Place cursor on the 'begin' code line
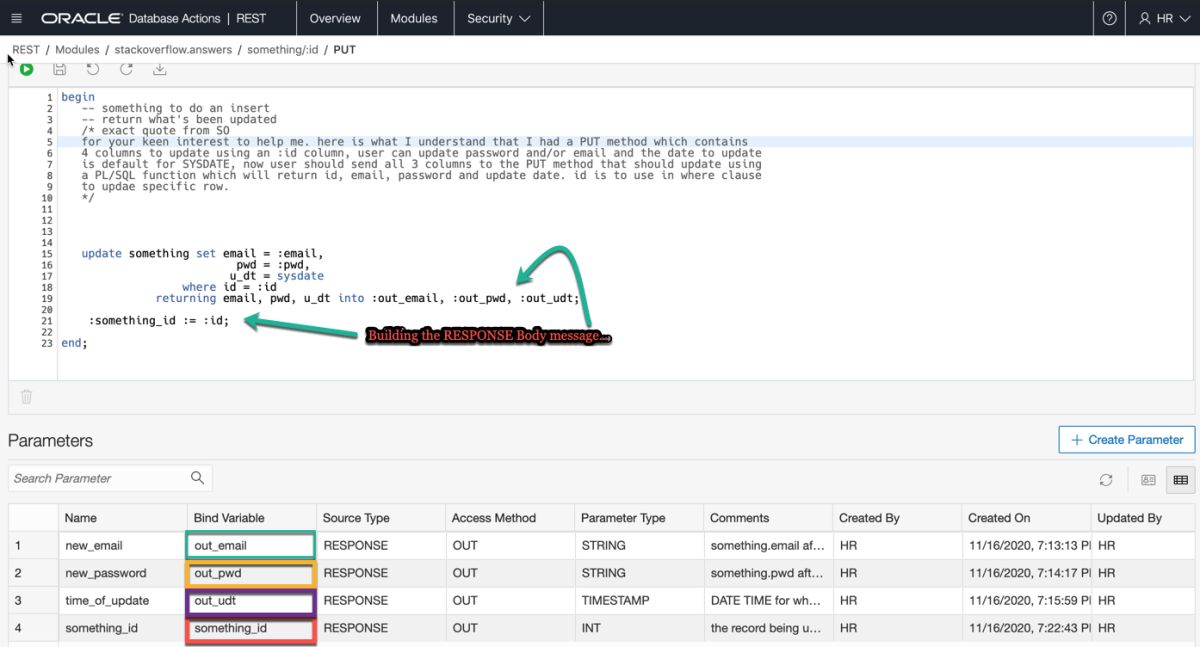The width and height of the screenshot is (1200, 647). click(x=78, y=97)
